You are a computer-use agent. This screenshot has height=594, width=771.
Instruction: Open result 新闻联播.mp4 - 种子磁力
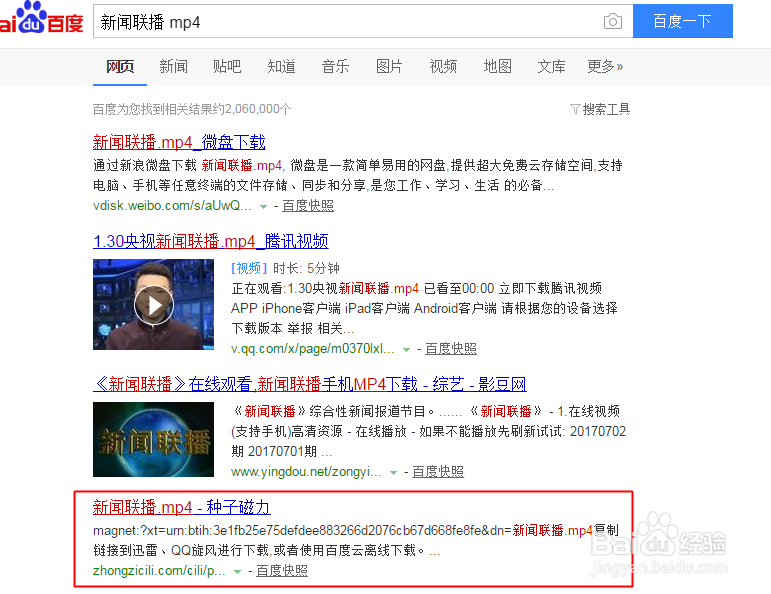click(x=181, y=507)
